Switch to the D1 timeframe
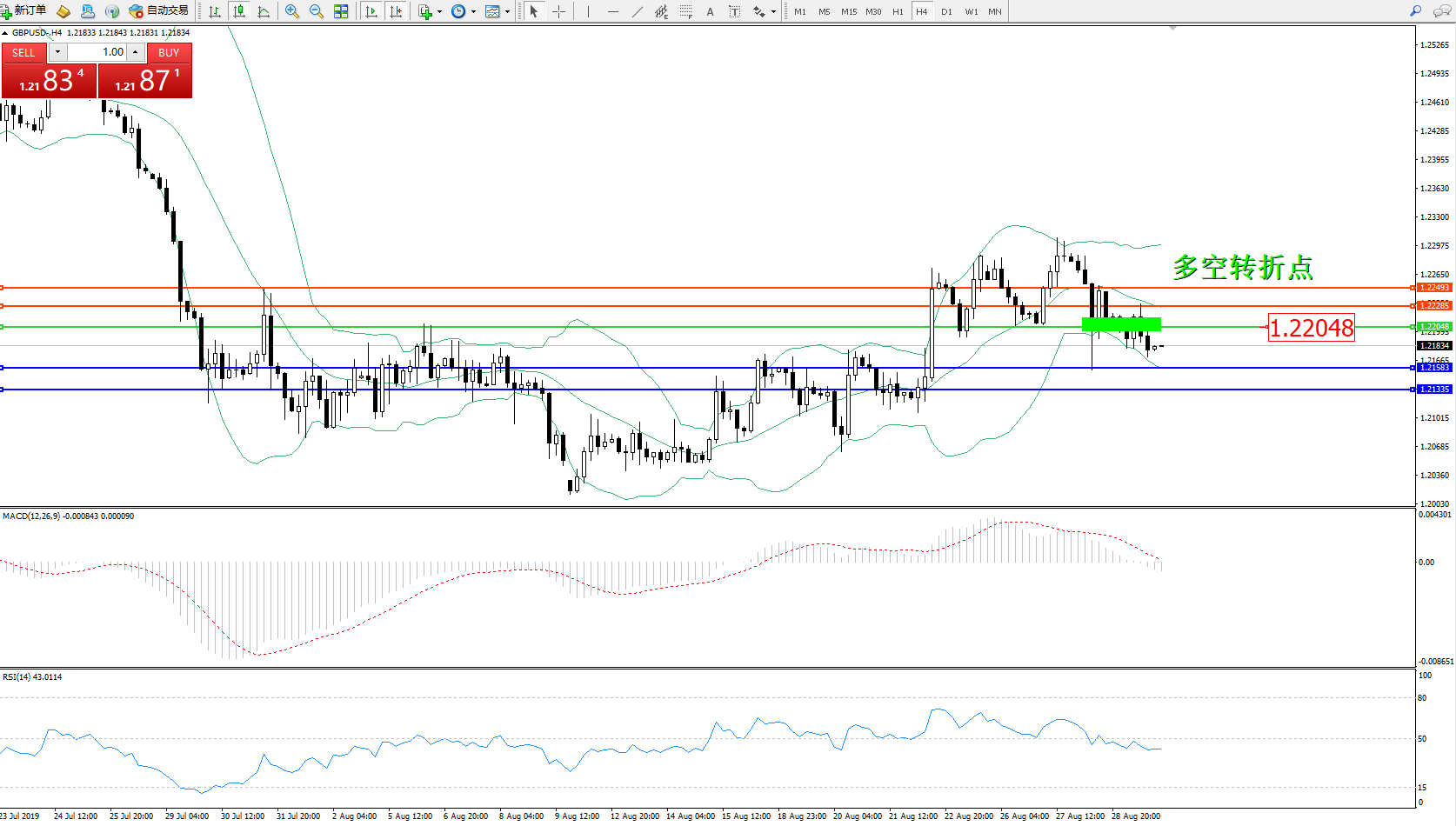 [946, 11]
